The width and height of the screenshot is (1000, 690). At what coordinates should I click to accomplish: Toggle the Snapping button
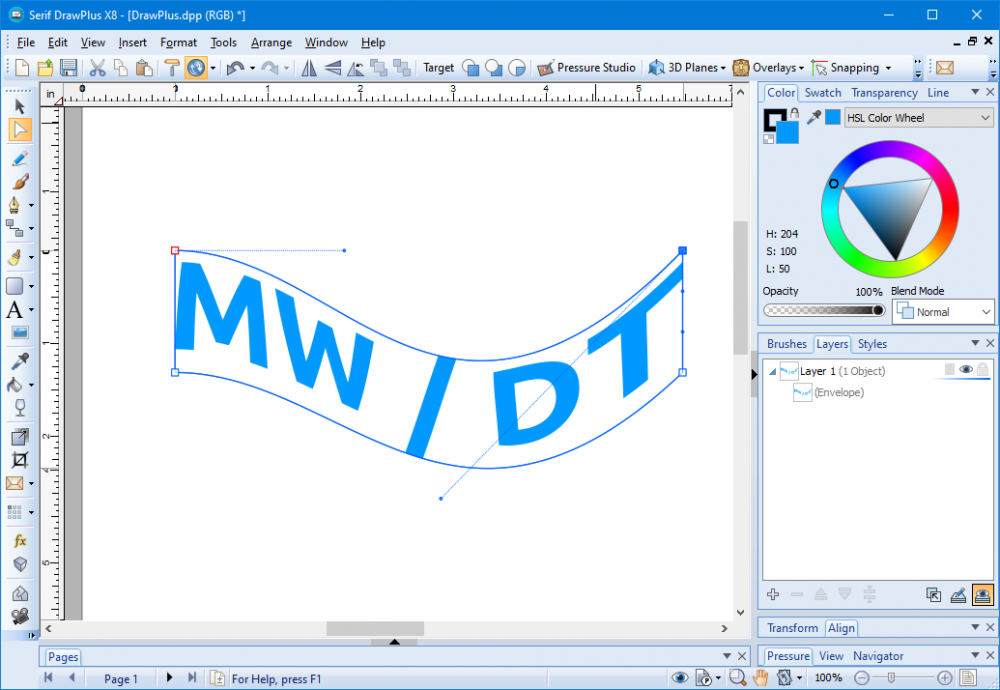pos(845,68)
